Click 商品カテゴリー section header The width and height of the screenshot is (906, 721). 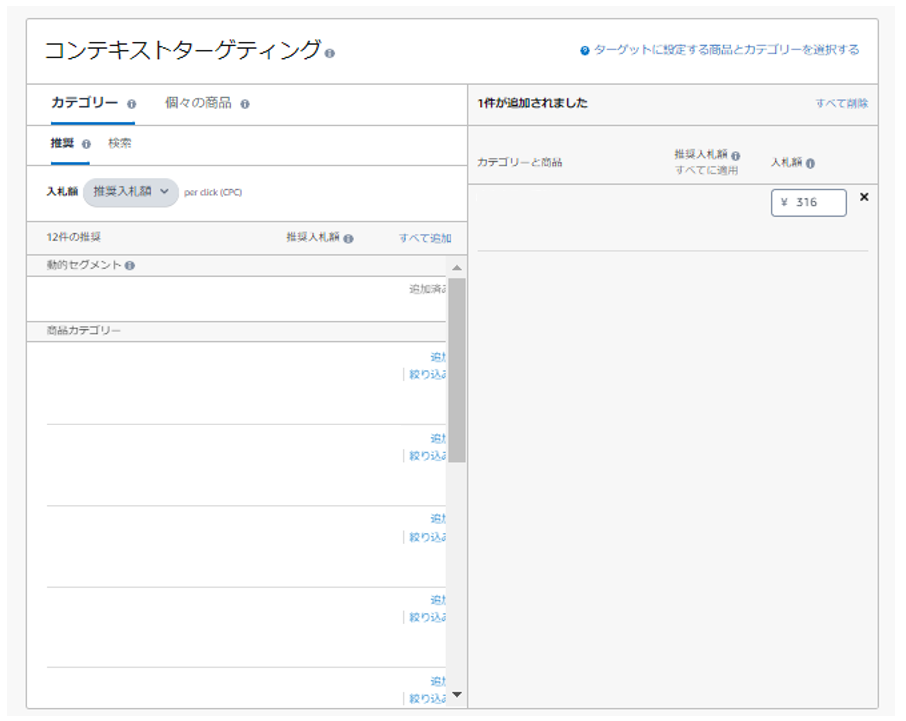(84, 330)
